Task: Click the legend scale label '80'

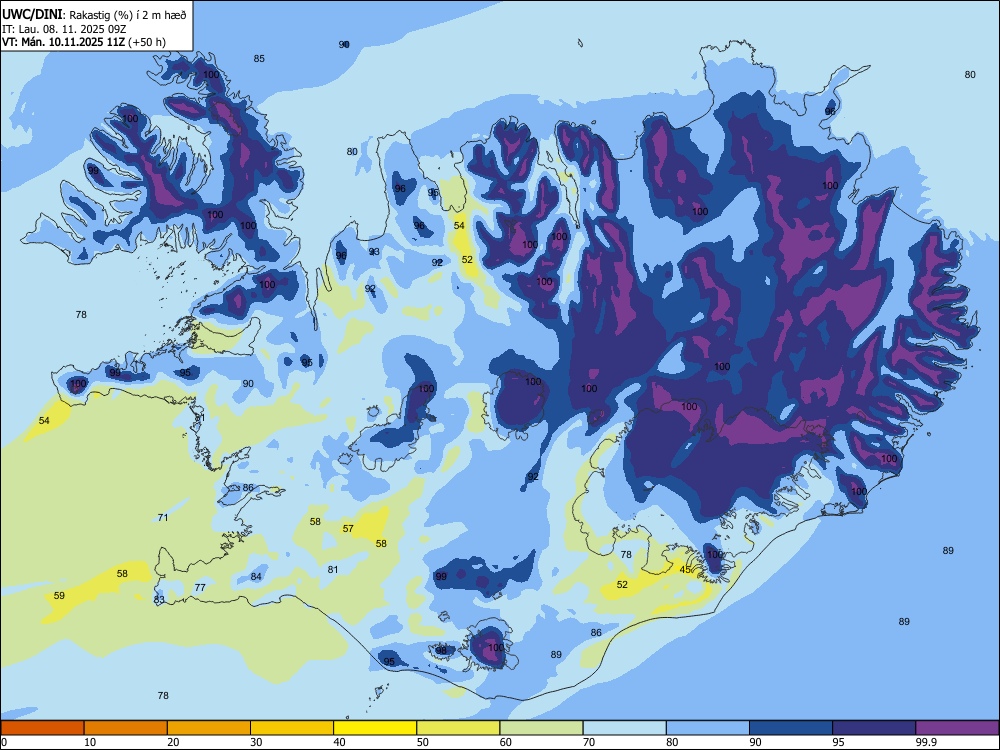Action: tap(672, 742)
